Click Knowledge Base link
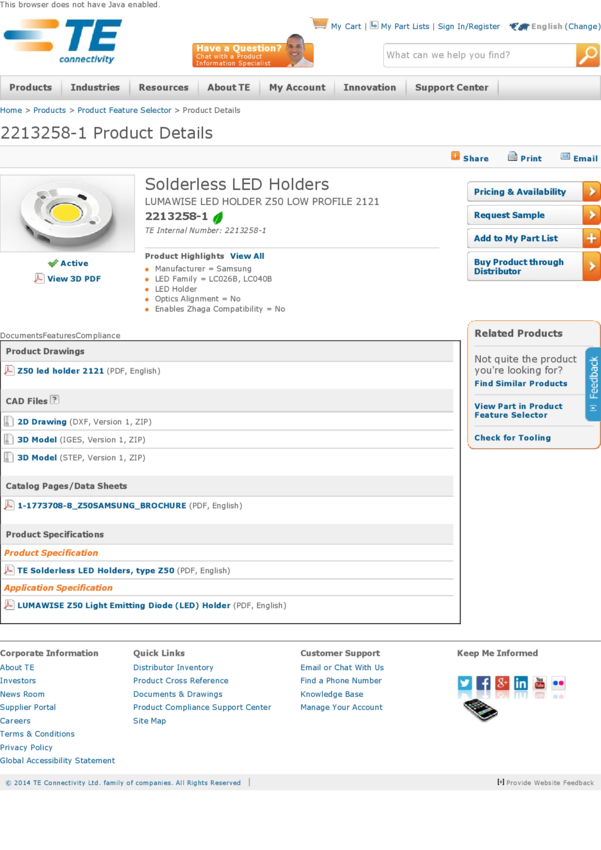Image resolution: width=601 pixels, height=850 pixels. [332, 694]
